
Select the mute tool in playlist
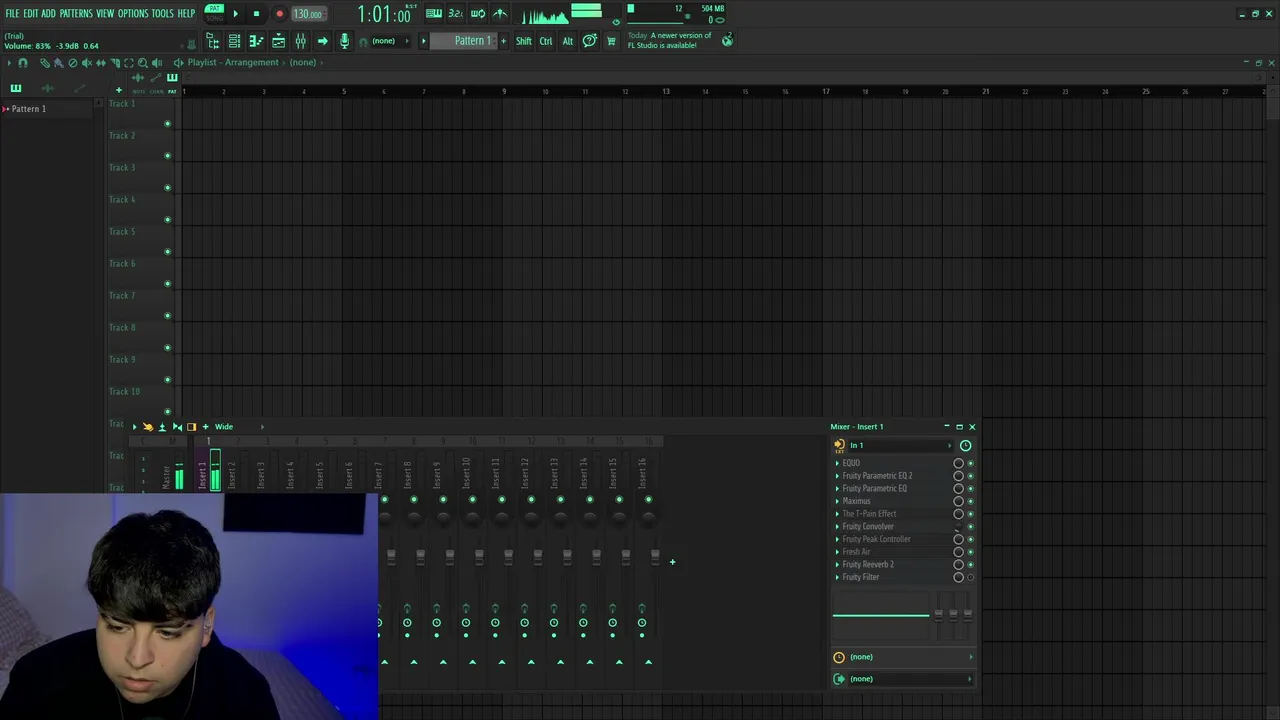coord(87,62)
